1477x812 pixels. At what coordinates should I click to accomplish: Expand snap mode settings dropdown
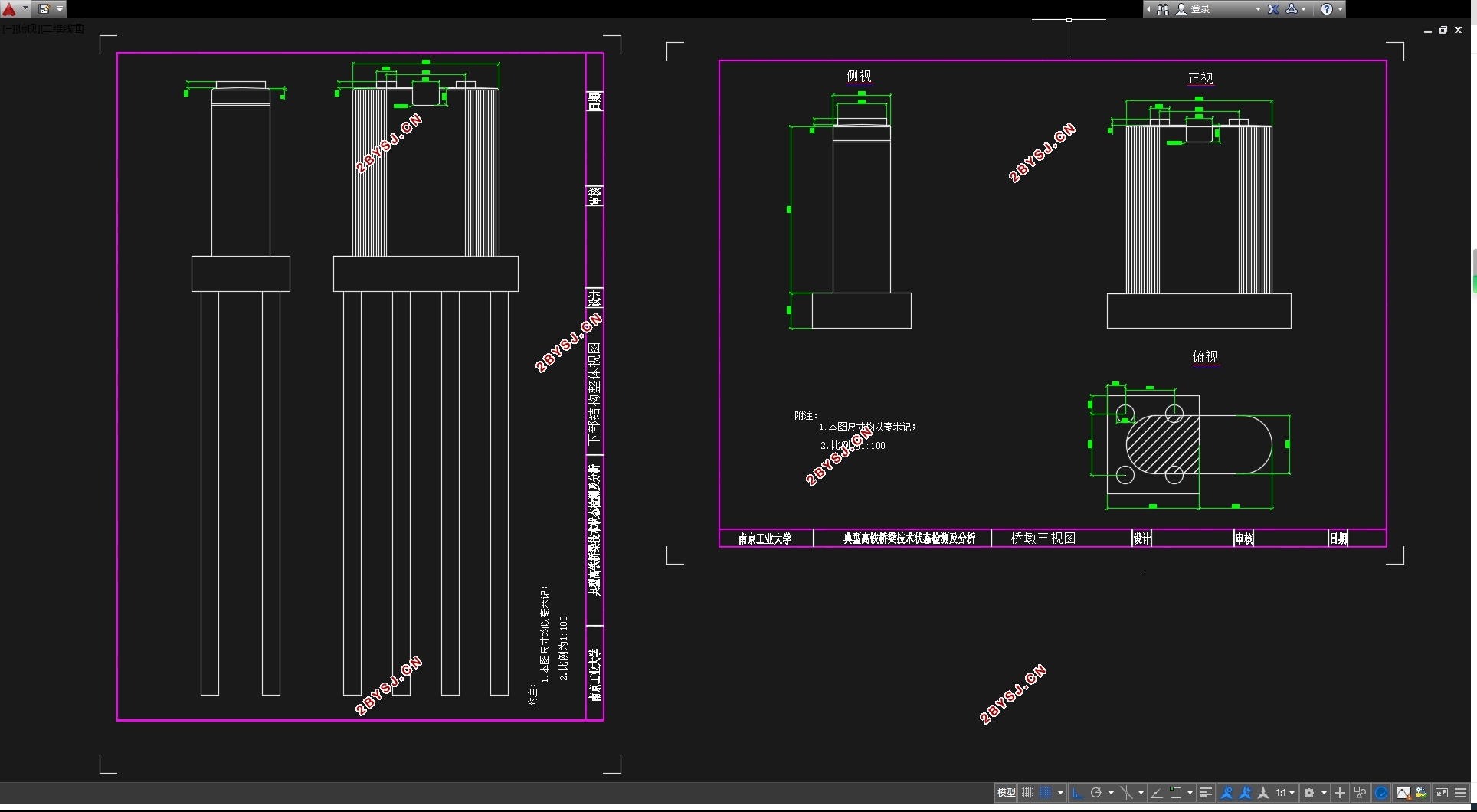pyautogui.click(x=1060, y=793)
